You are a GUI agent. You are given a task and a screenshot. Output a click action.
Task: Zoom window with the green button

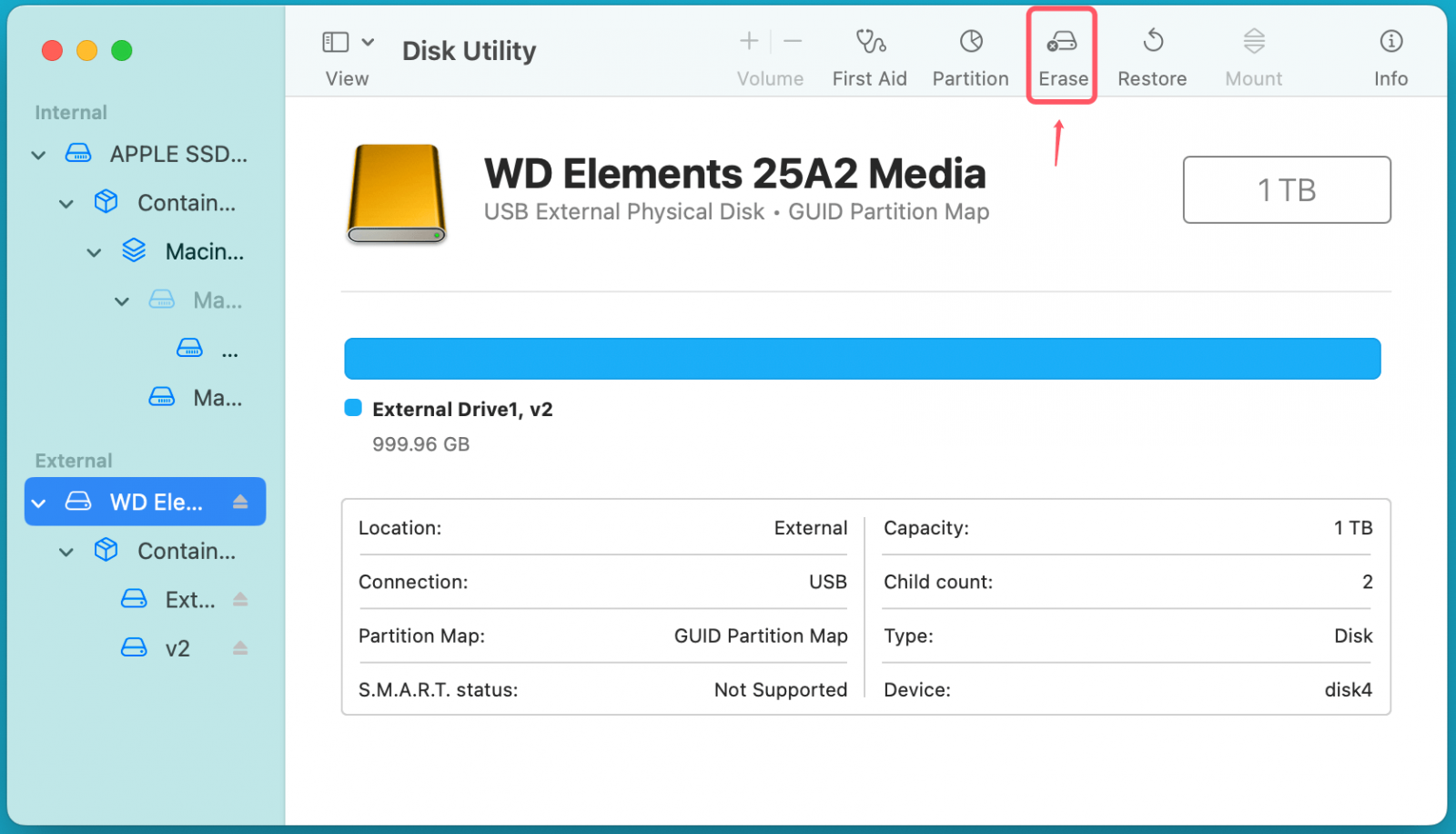[121, 51]
